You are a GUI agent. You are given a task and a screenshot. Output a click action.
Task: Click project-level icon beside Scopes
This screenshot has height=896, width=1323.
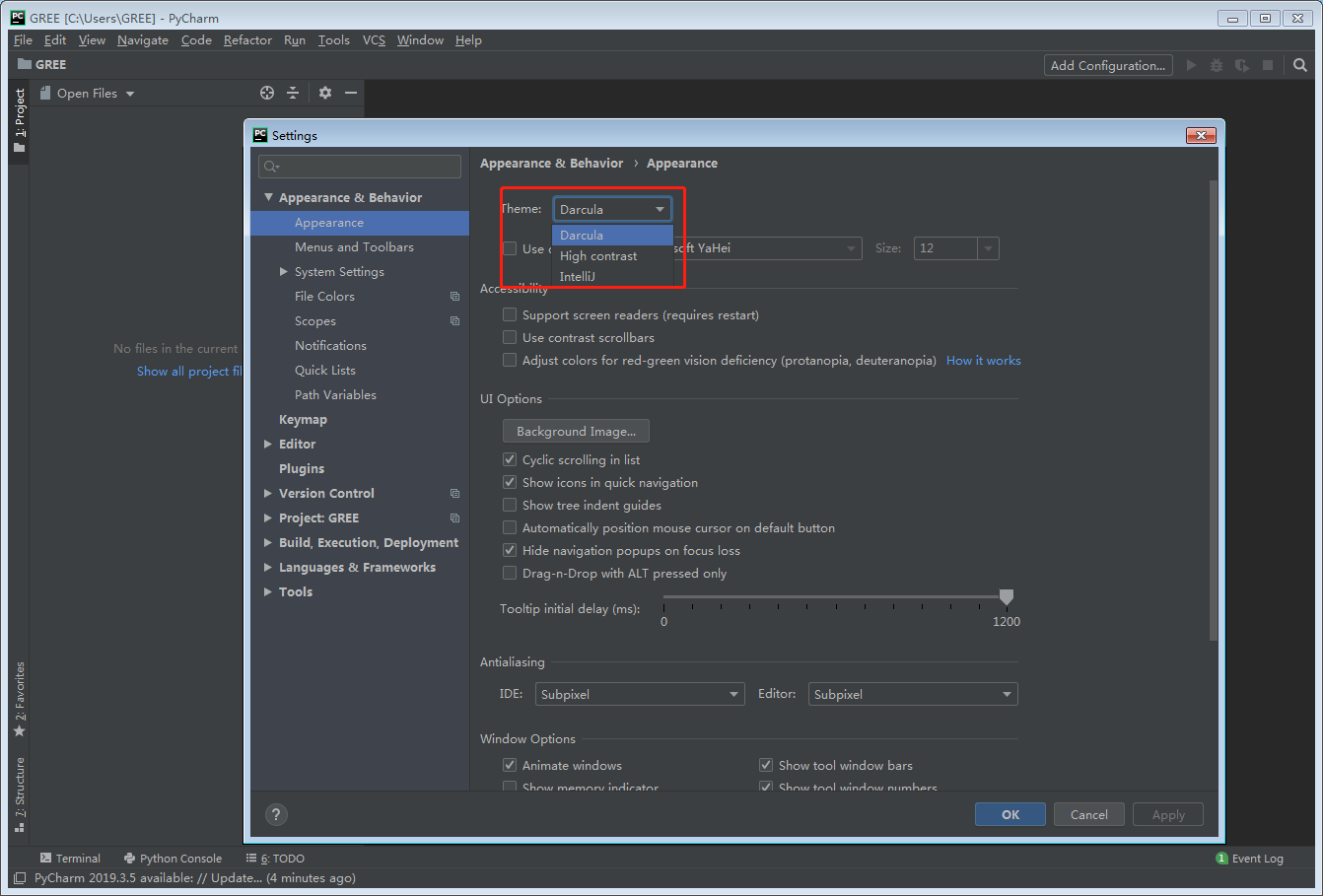(x=454, y=320)
